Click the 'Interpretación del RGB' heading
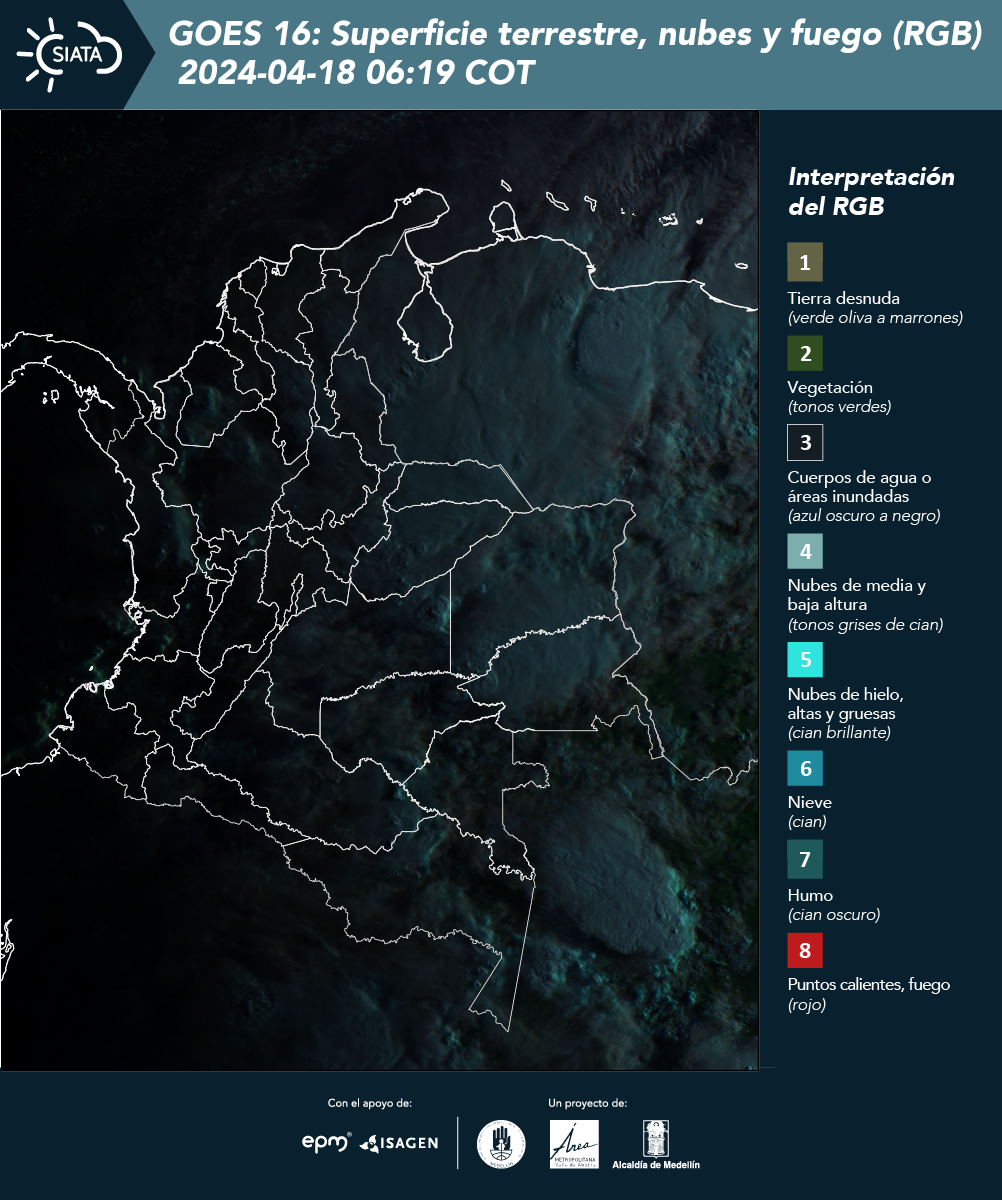The height and width of the screenshot is (1200, 1002). click(x=871, y=192)
